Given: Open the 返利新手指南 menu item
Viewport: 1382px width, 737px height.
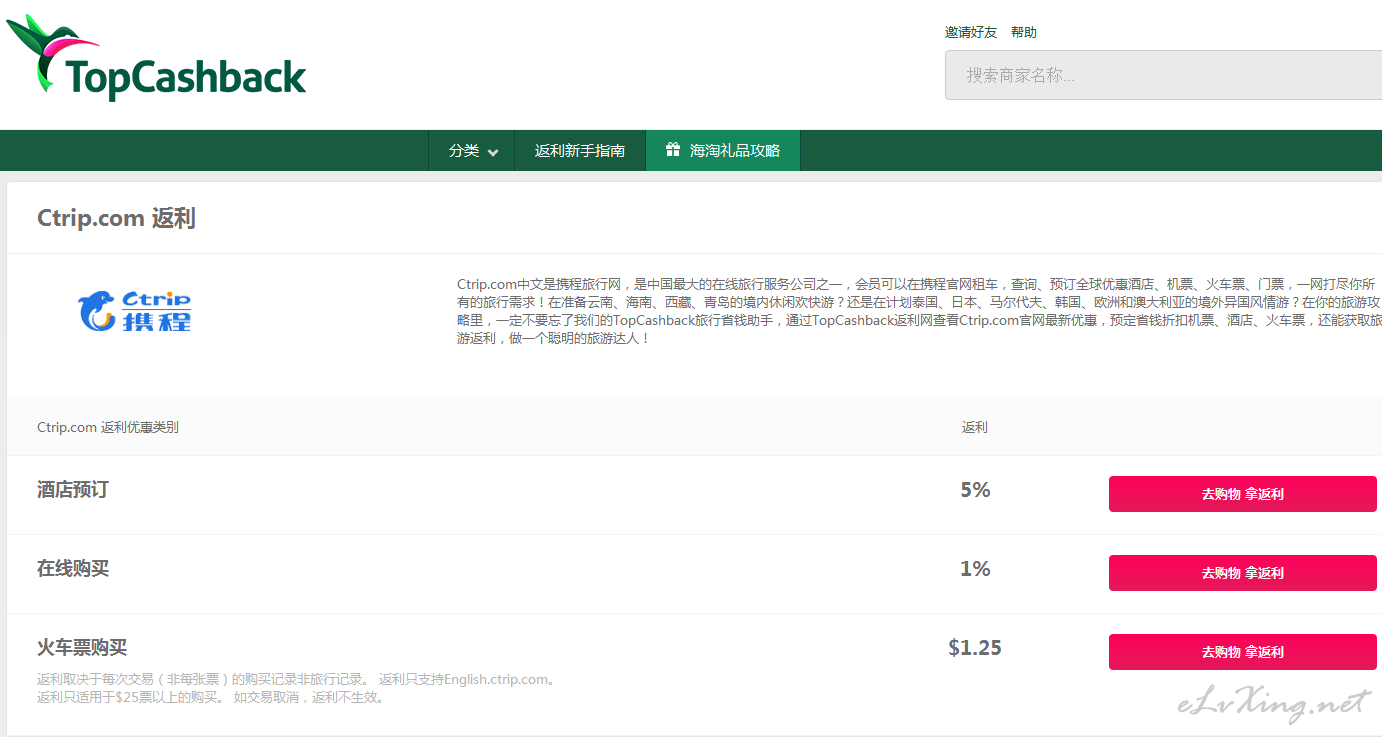Looking at the screenshot, I should click(x=580, y=151).
